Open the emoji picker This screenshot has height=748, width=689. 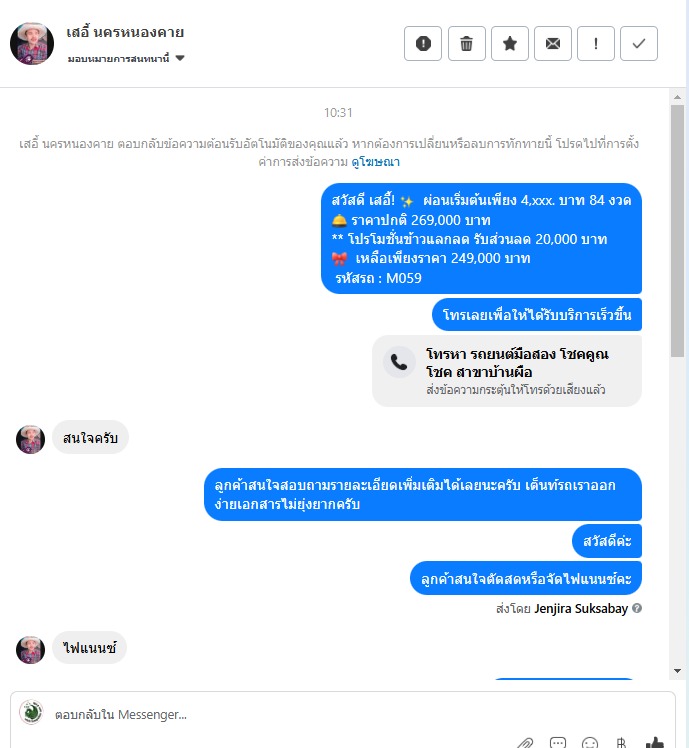pyautogui.click(x=590, y=743)
